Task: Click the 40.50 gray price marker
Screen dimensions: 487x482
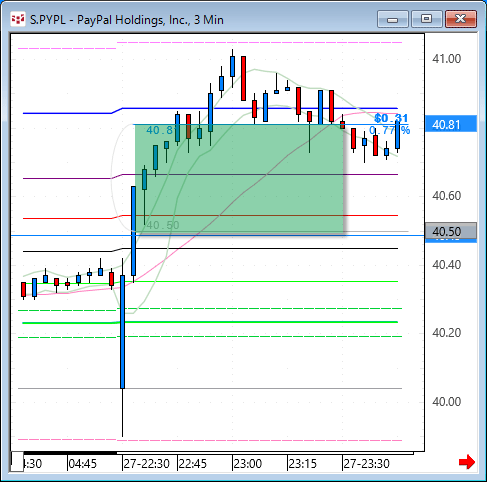Action: click(x=451, y=231)
